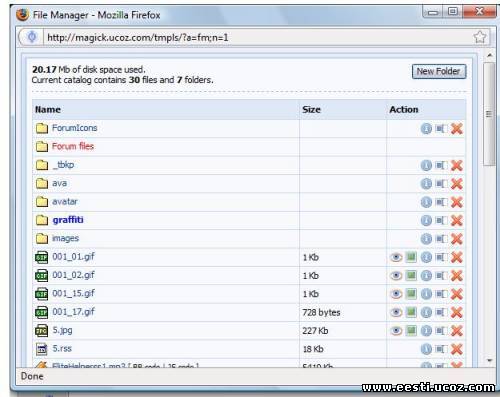
Task: Click the green image icon for 001_01.gif
Action: coord(411,257)
